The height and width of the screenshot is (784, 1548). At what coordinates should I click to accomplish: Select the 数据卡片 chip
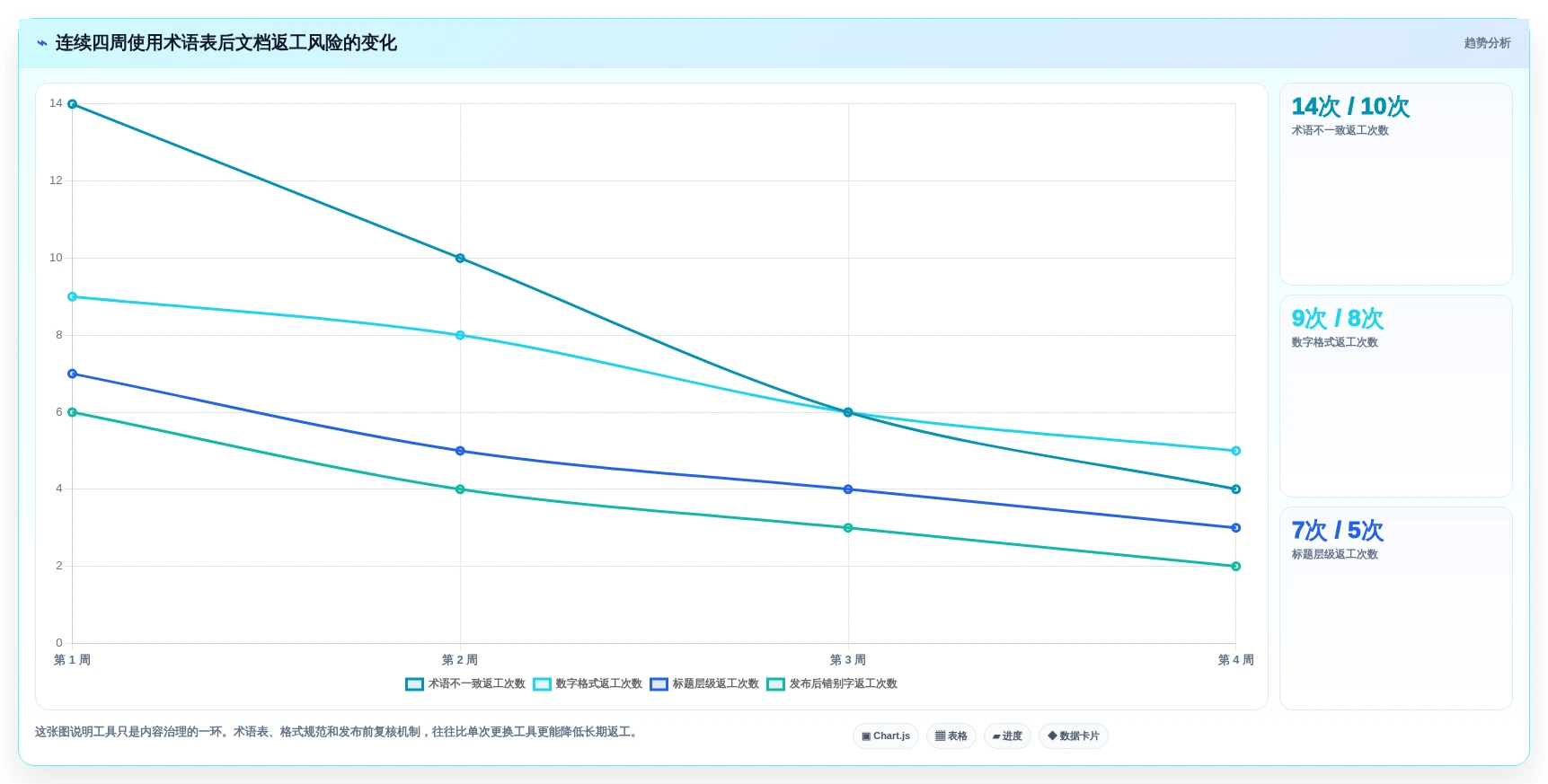coord(1073,736)
